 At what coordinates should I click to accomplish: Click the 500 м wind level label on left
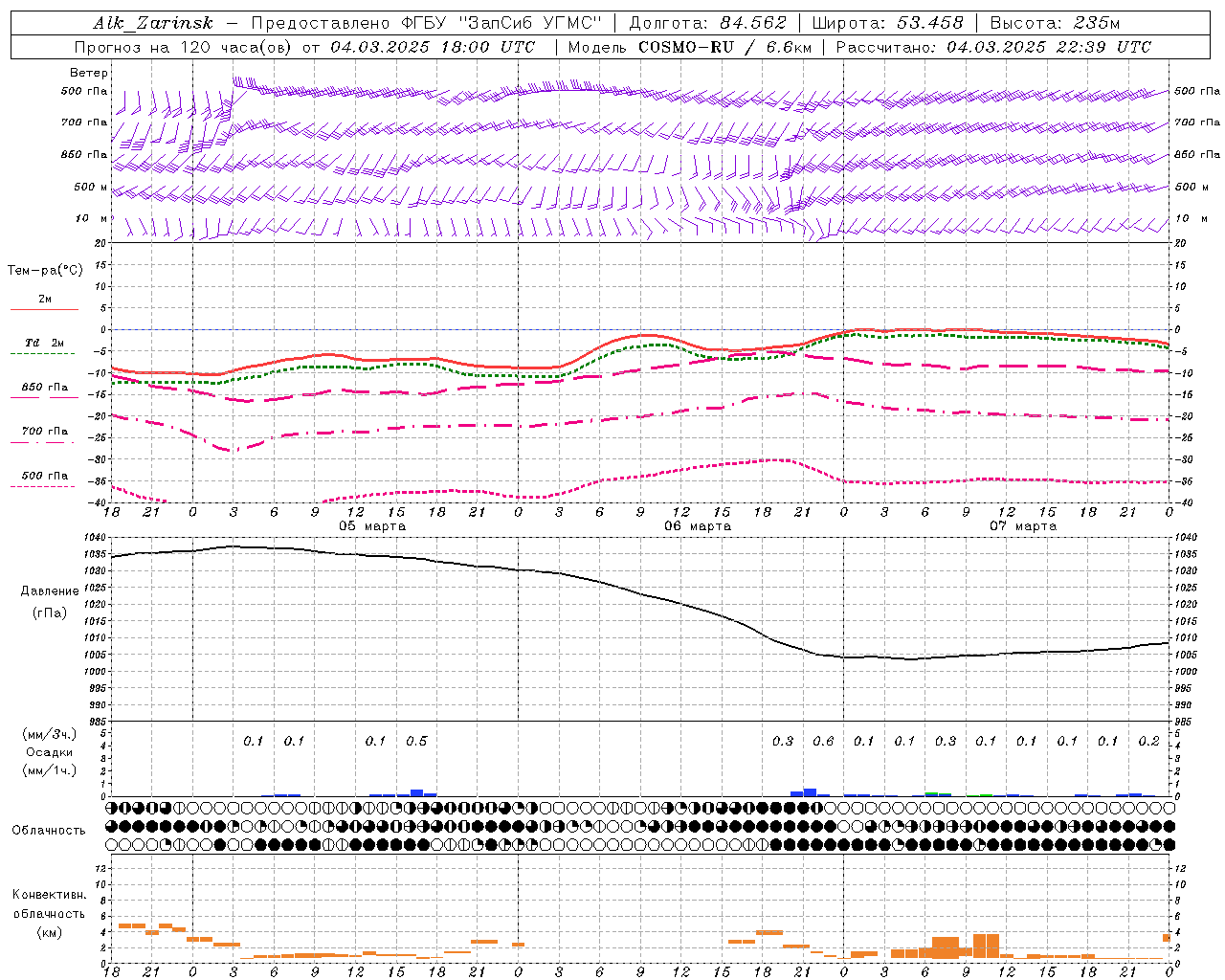(x=91, y=187)
